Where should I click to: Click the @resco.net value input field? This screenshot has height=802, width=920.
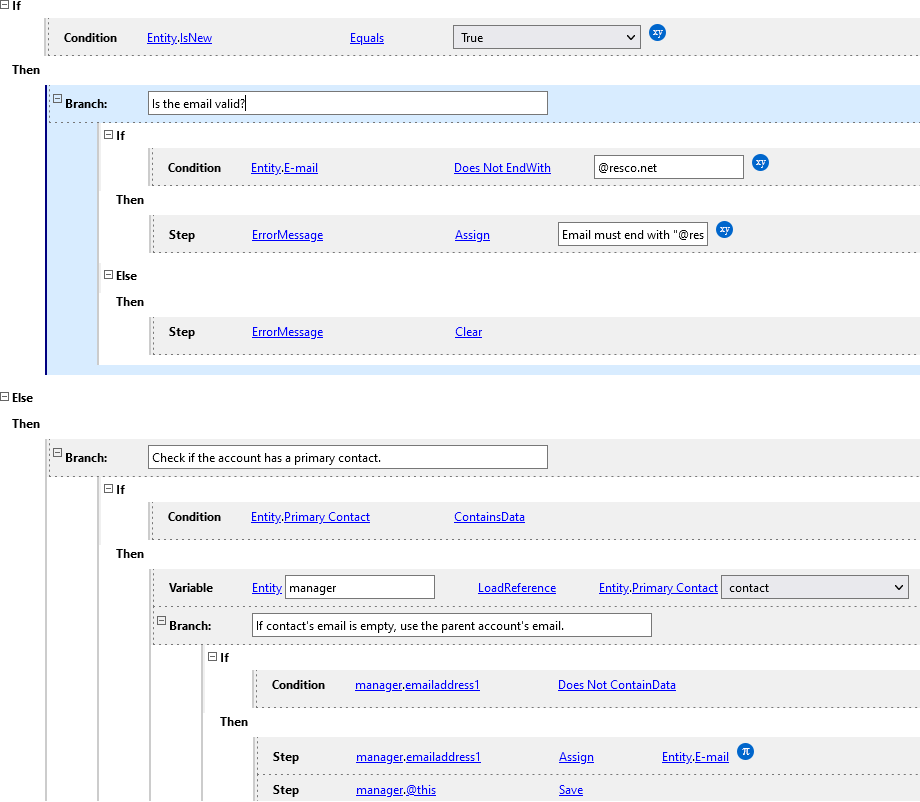[667, 168]
